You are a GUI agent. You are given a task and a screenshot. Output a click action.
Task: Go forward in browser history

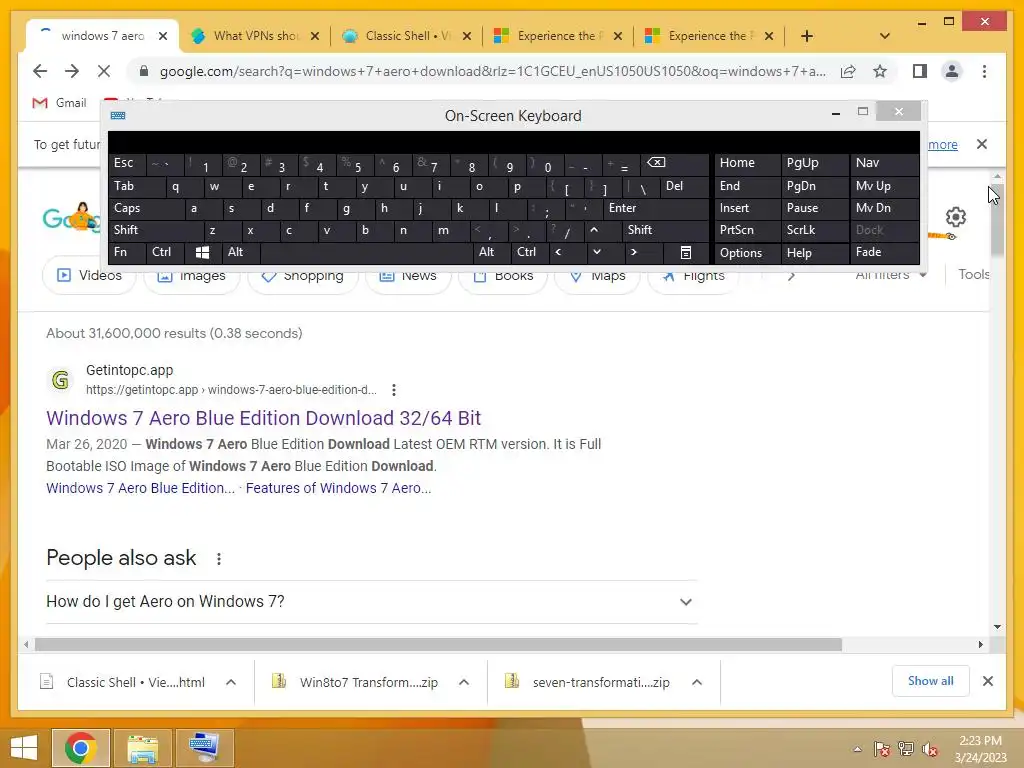pos(72,71)
